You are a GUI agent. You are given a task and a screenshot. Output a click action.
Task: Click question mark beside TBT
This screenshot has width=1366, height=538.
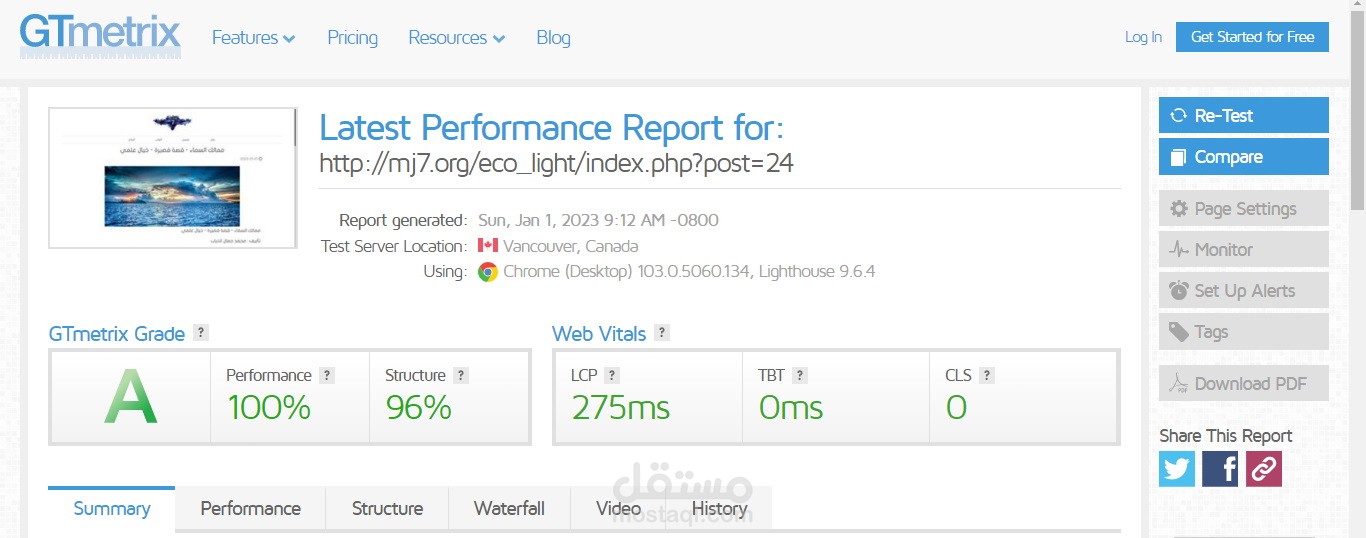[800, 375]
